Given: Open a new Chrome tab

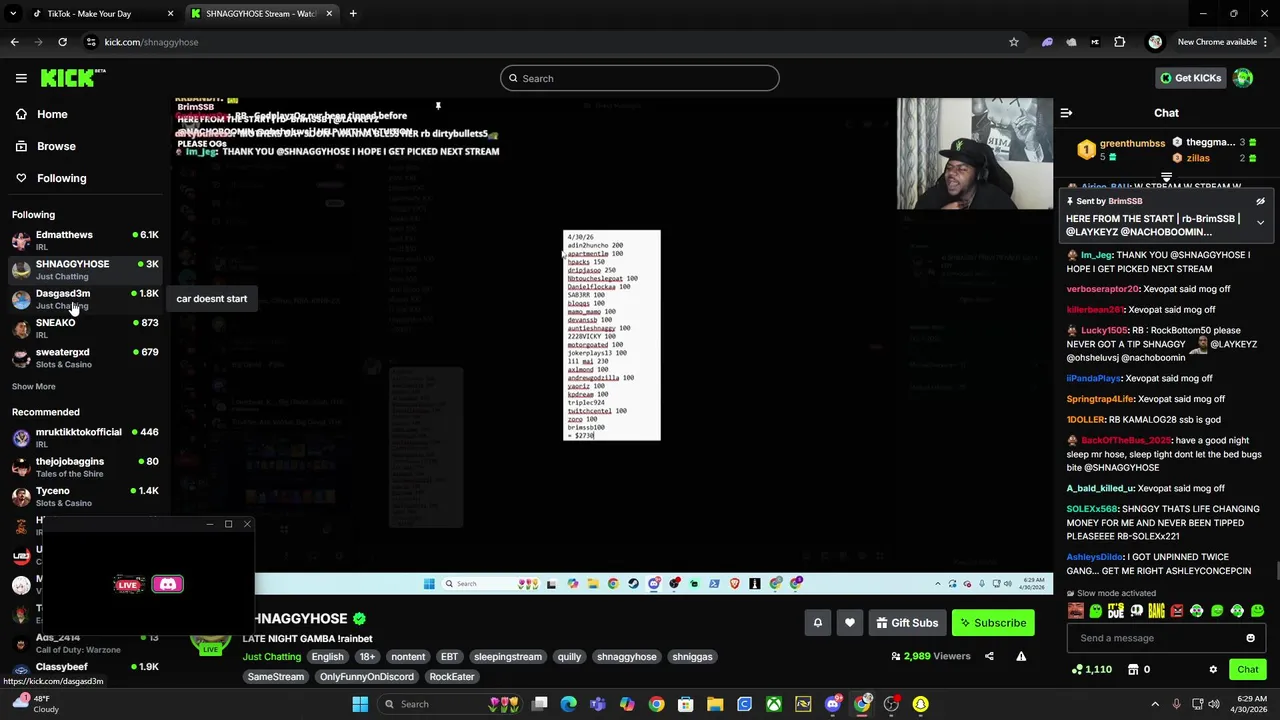Looking at the screenshot, I should (x=353, y=13).
